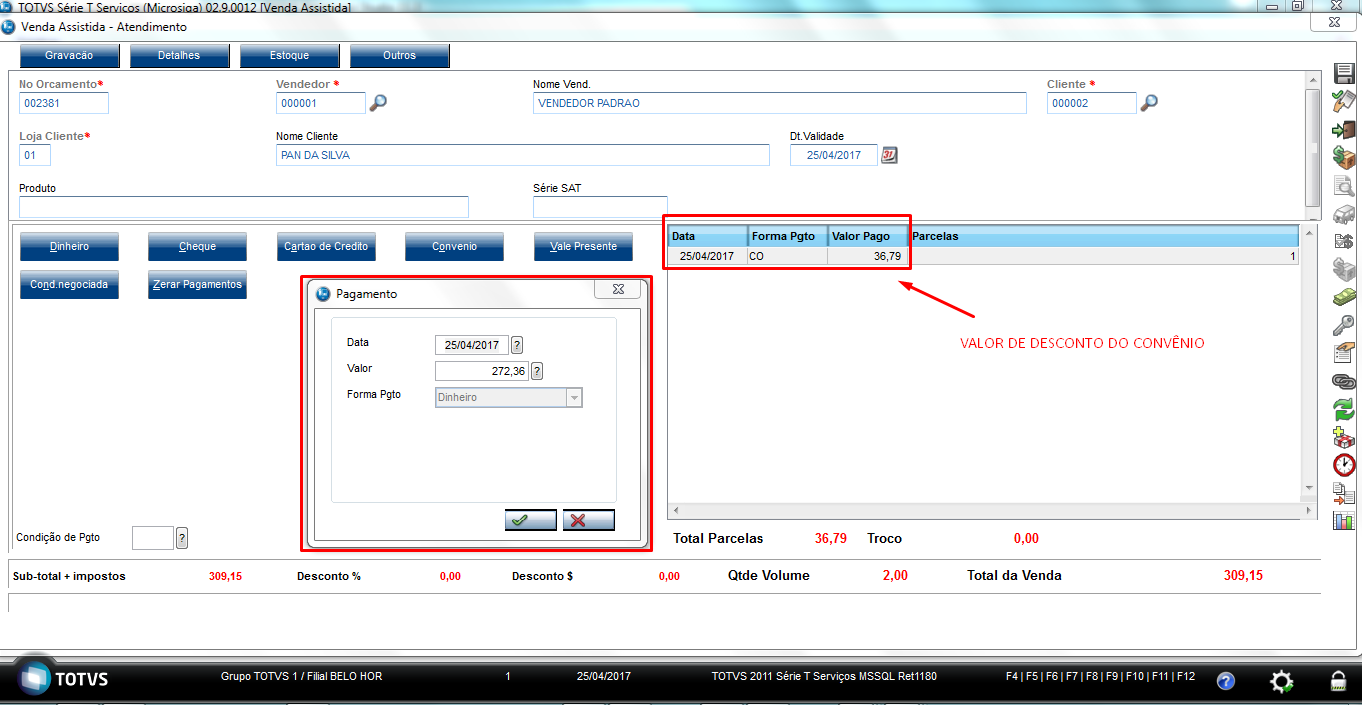Open Cliente lookup magnifier
Image resolution: width=1362 pixels, height=705 pixels.
(1149, 102)
